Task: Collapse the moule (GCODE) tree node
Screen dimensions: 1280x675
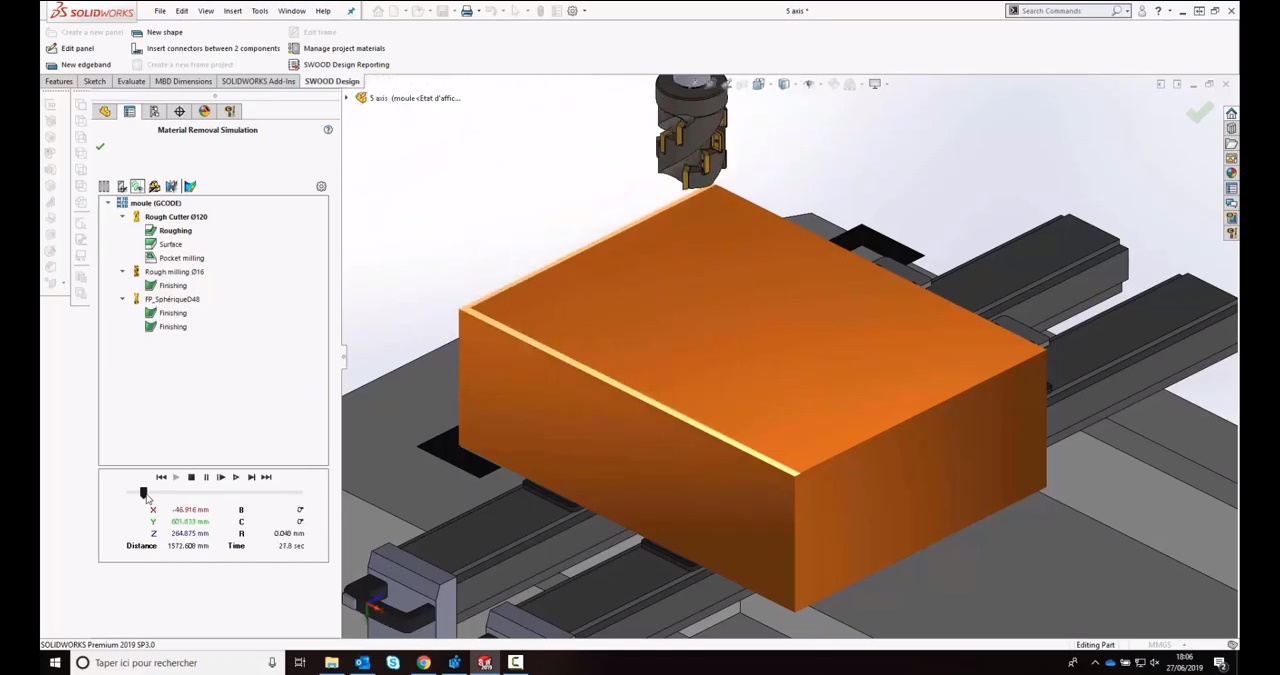Action: (108, 203)
